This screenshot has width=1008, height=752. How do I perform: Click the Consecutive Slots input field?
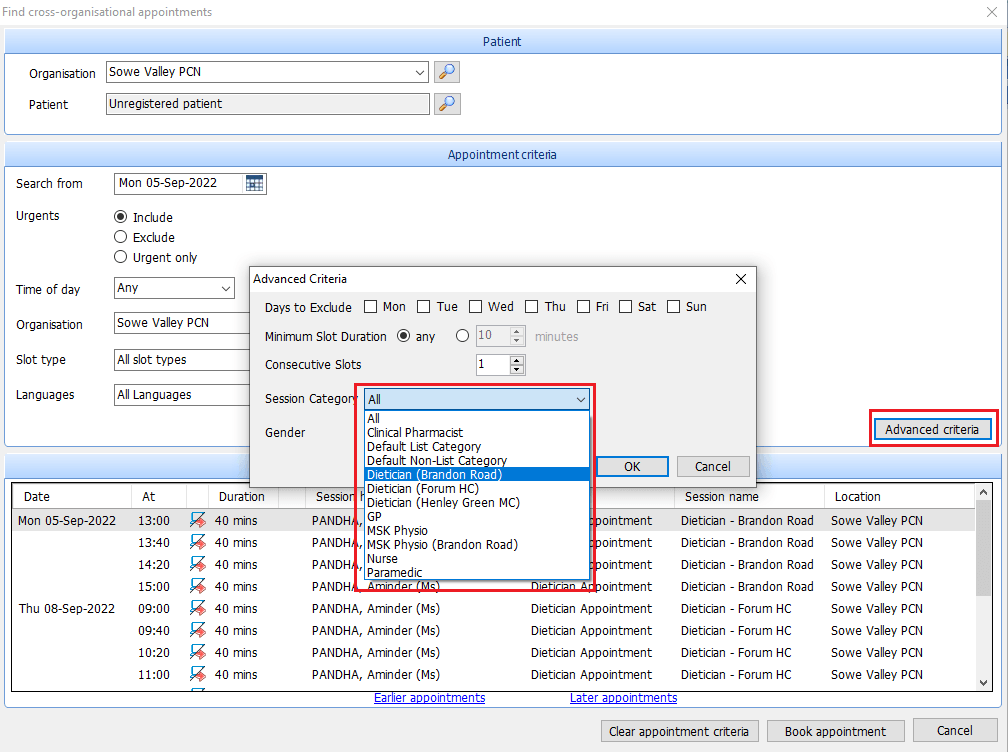(x=493, y=364)
